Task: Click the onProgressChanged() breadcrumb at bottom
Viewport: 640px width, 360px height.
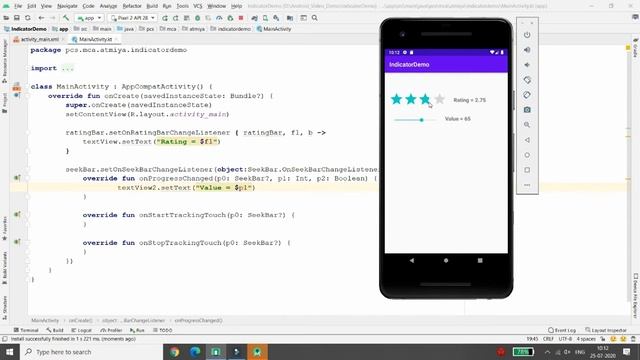Action: click(x=198, y=320)
